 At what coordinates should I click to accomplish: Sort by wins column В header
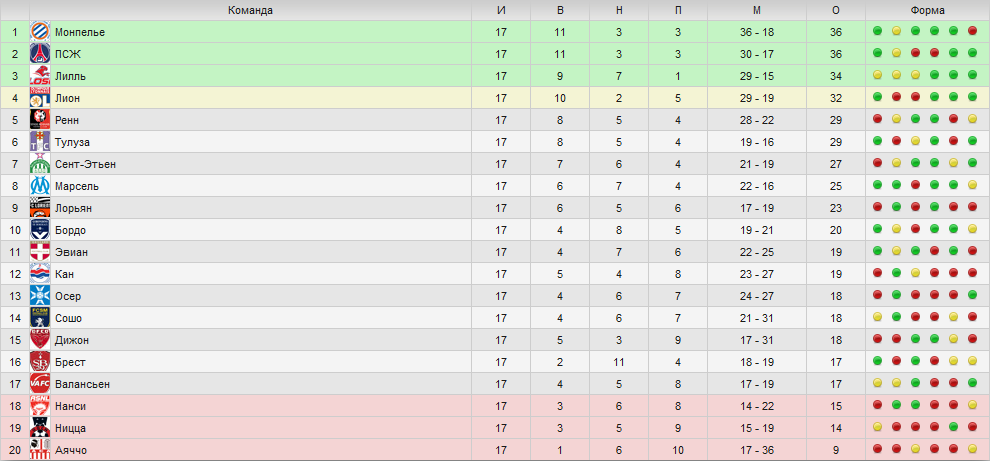[x=560, y=10]
